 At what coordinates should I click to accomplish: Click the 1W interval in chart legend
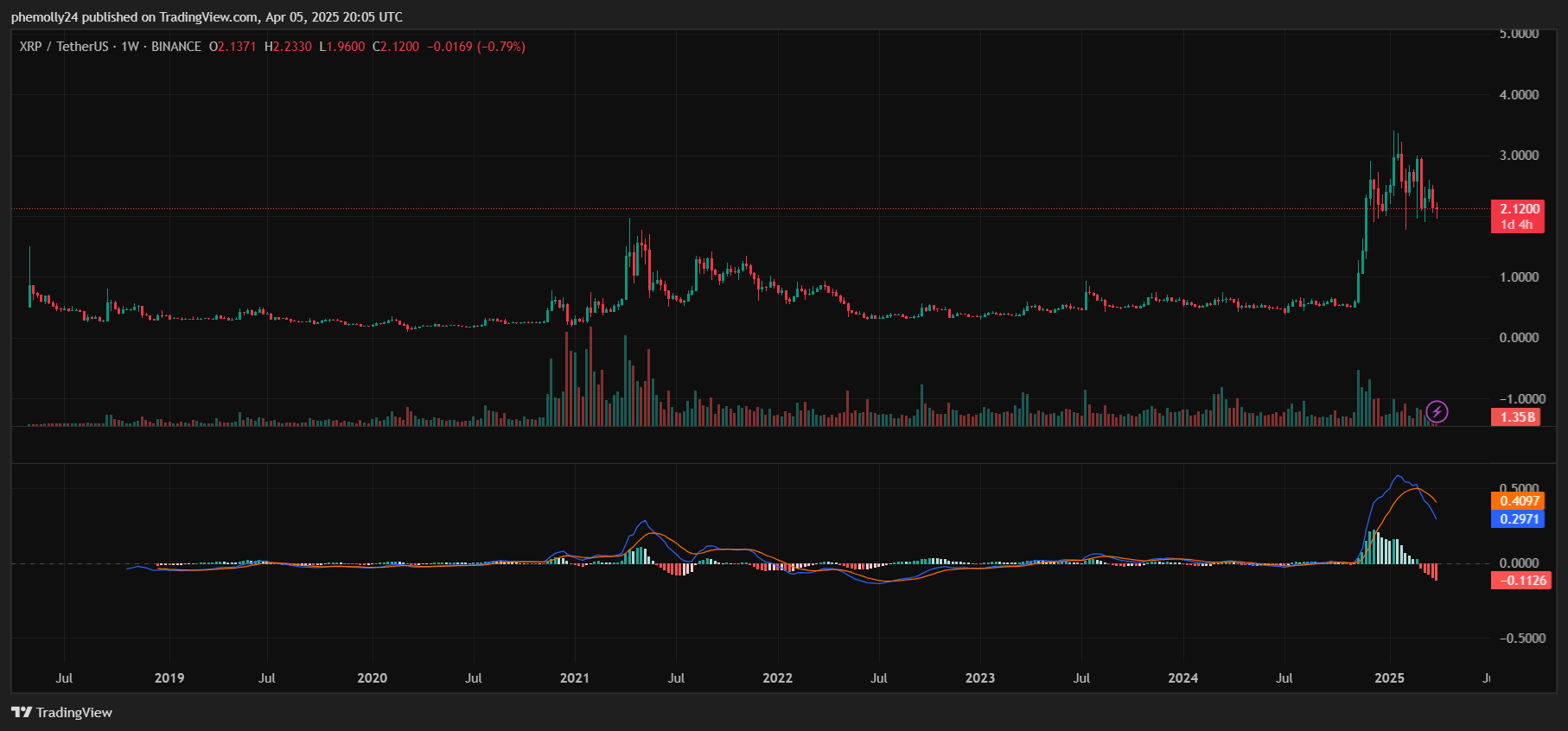coord(130,47)
